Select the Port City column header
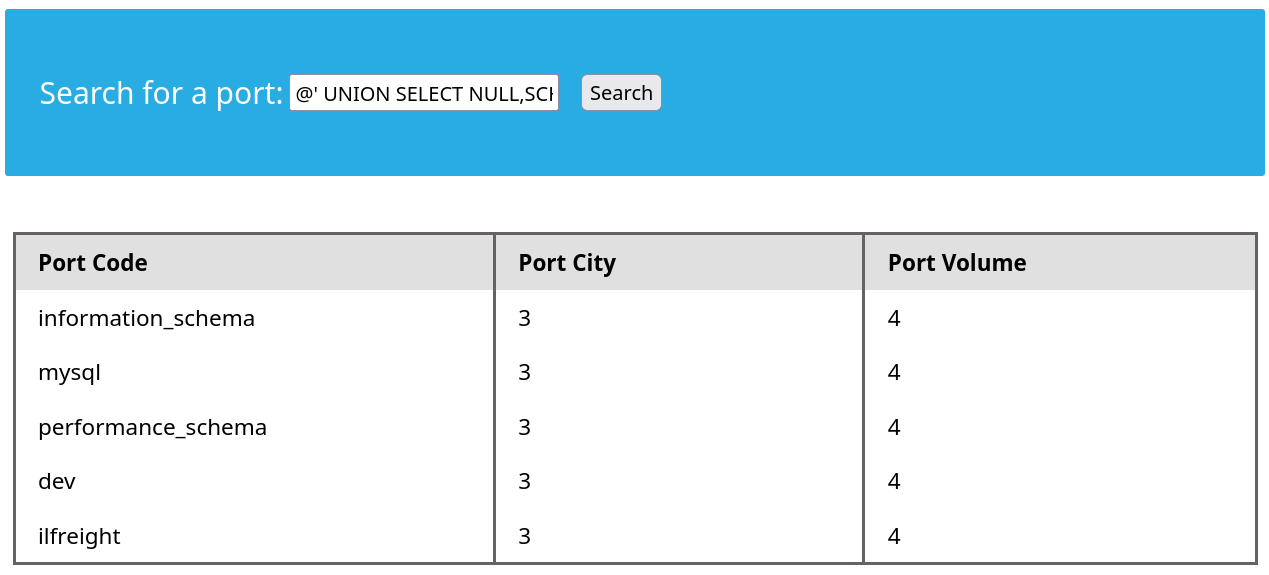The image size is (1269, 575). click(567, 263)
